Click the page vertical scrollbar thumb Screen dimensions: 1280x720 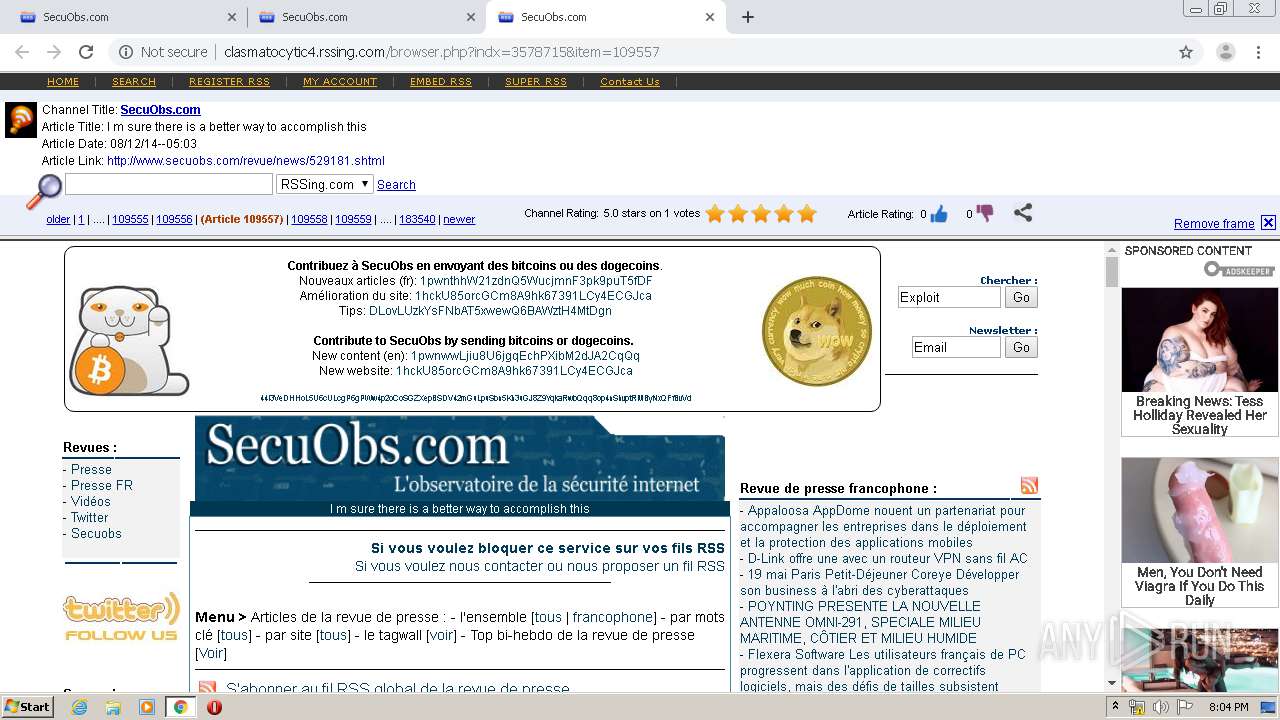(1111, 272)
